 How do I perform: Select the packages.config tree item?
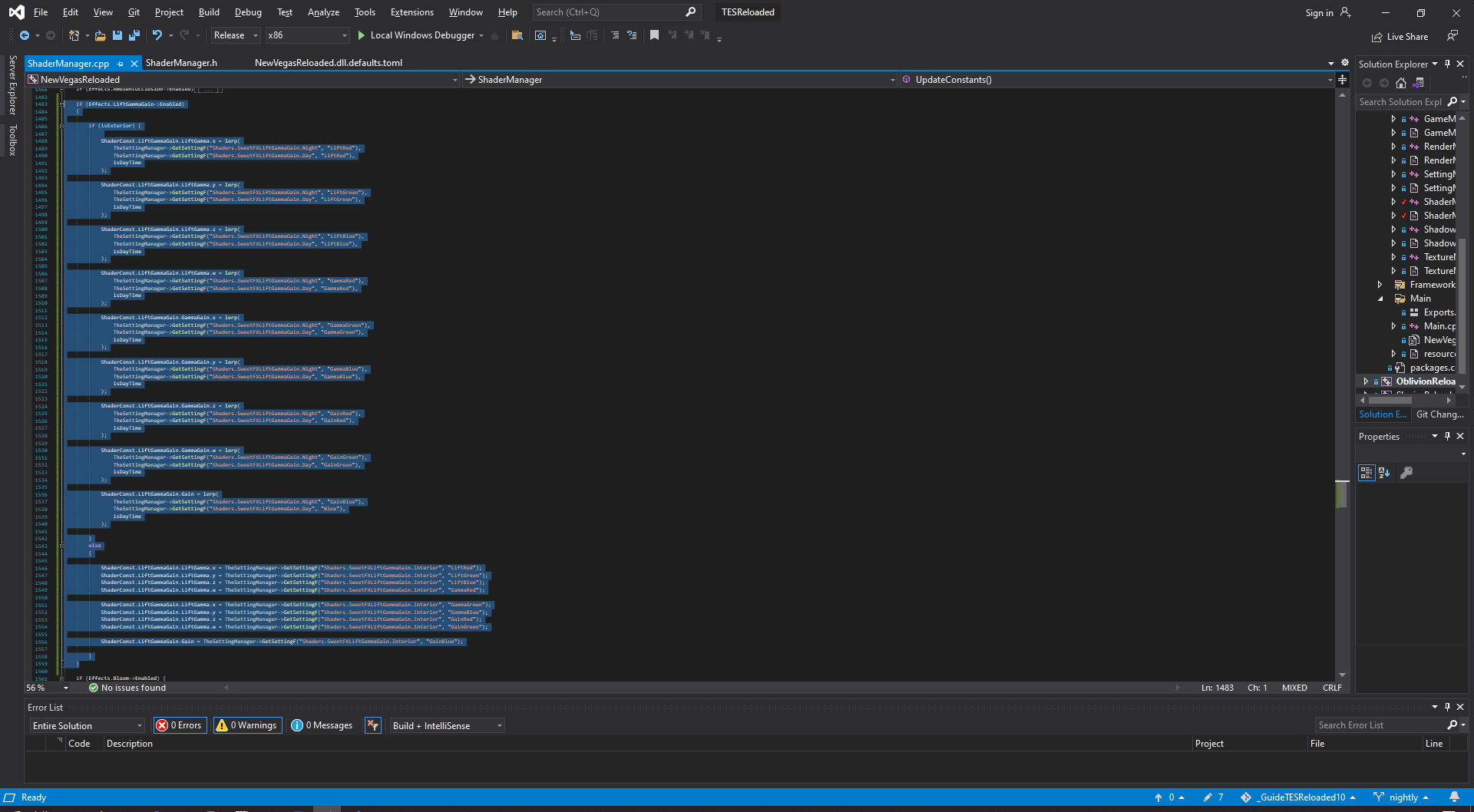coord(1432,368)
